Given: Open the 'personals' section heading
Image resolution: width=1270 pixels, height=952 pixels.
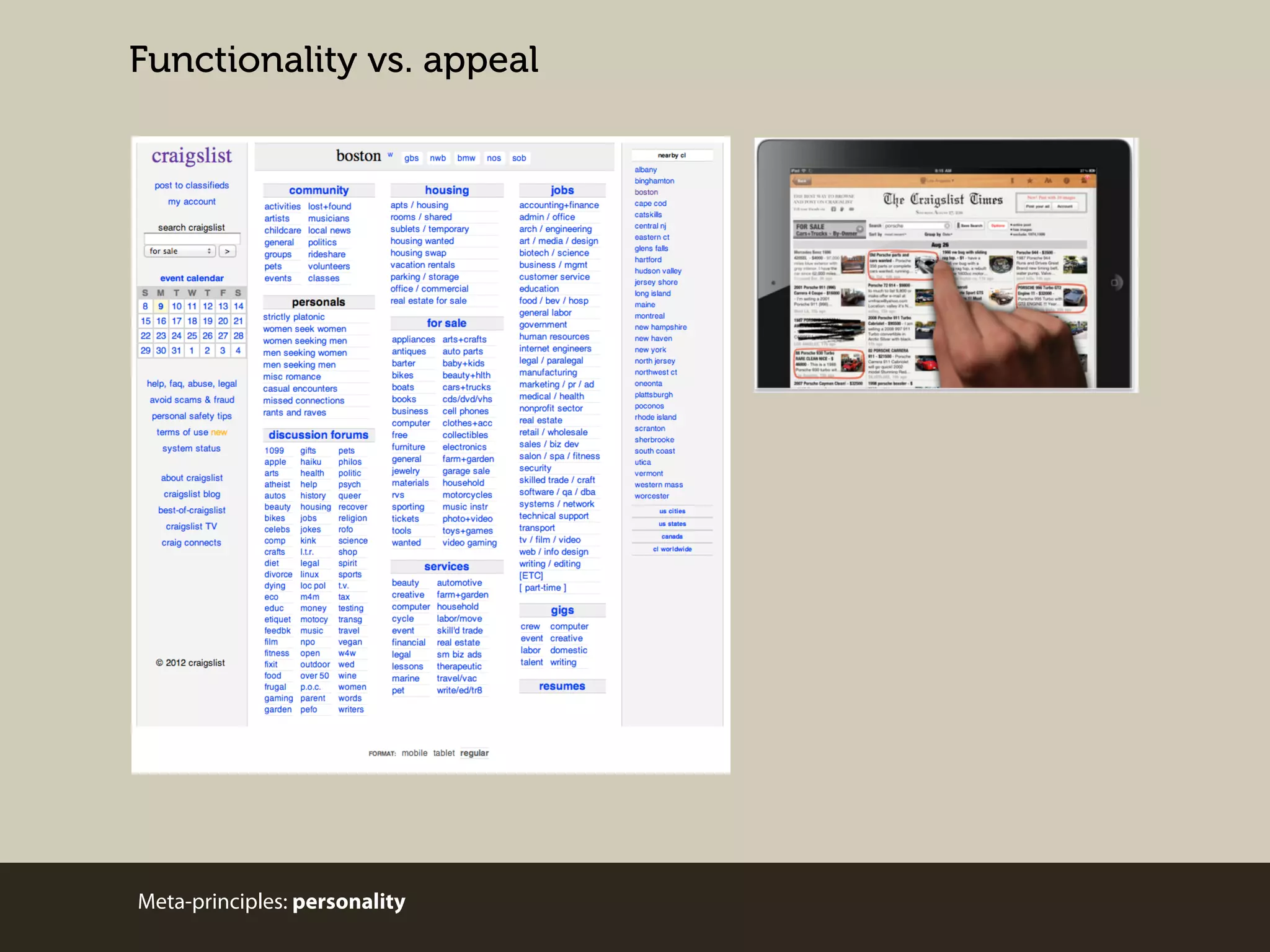Looking at the screenshot, I should (318, 302).
